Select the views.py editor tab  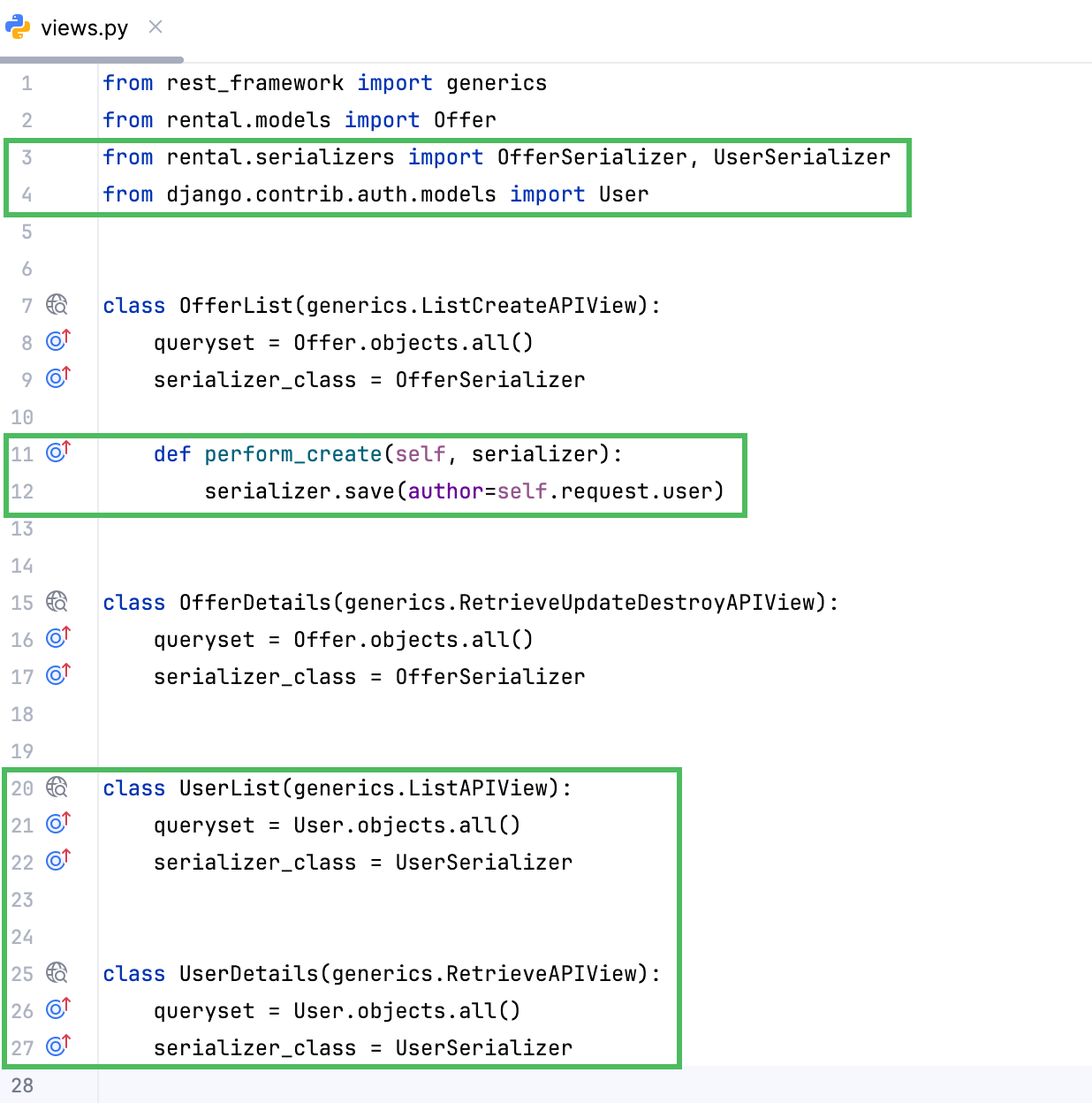tap(85, 27)
